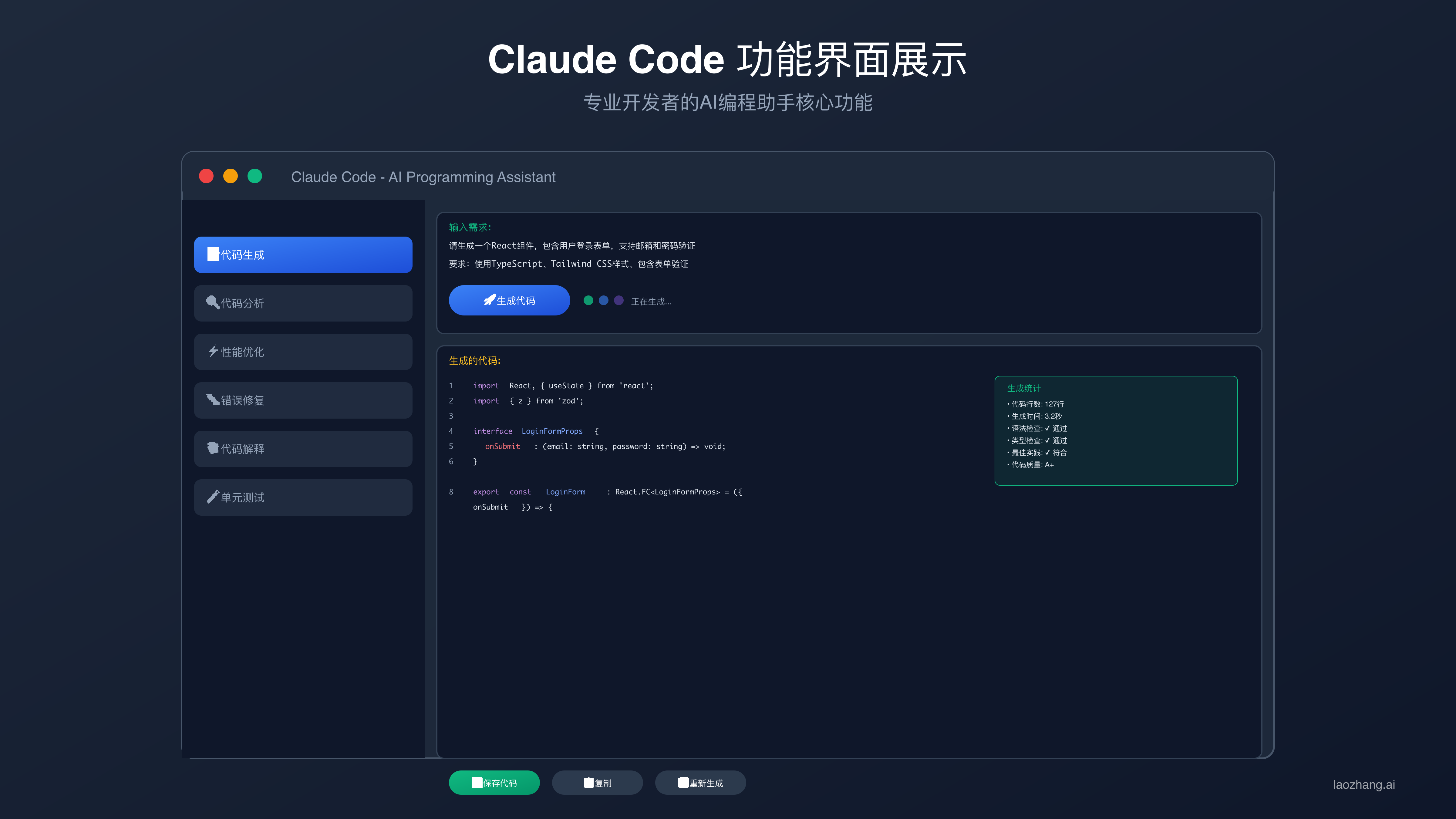This screenshot has width=1456, height=819.
Task: Switch to 性能优化 in the sidebar
Action: pyautogui.click(x=303, y=352)
